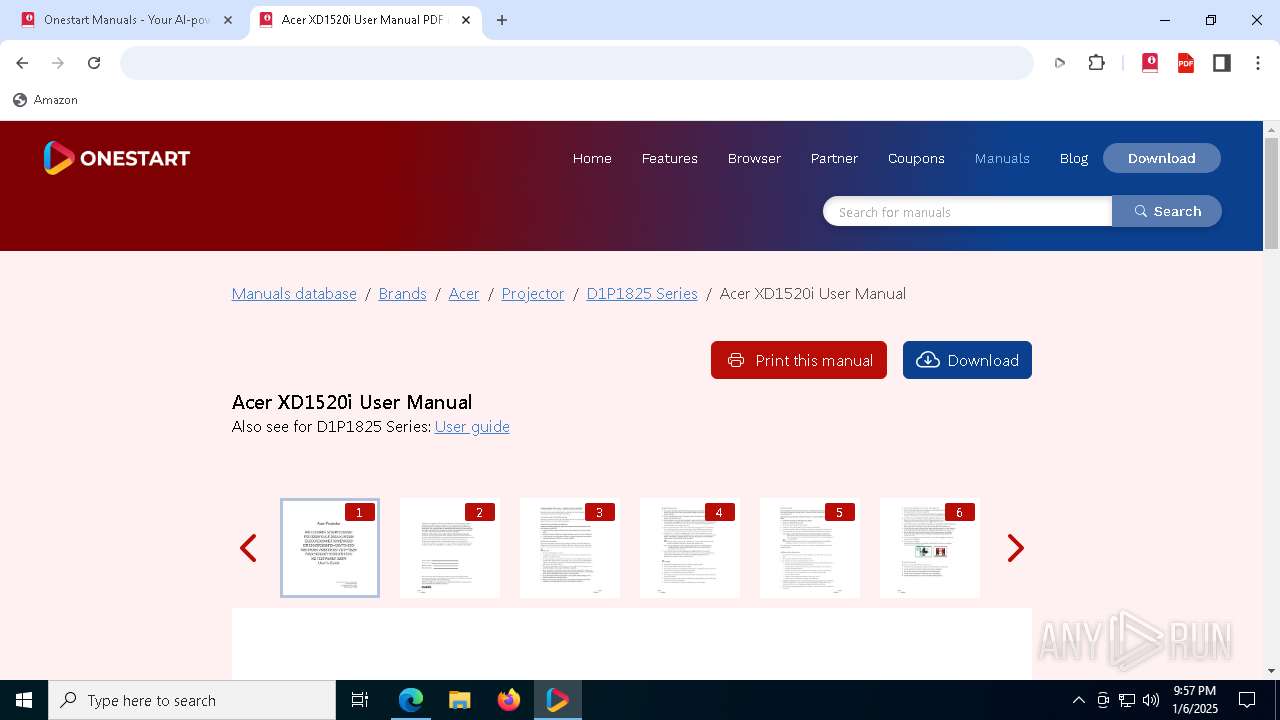Viewport: 1280px width, 720px height.
Task: Click the browser forward arrow
Action: click(58, 63)
